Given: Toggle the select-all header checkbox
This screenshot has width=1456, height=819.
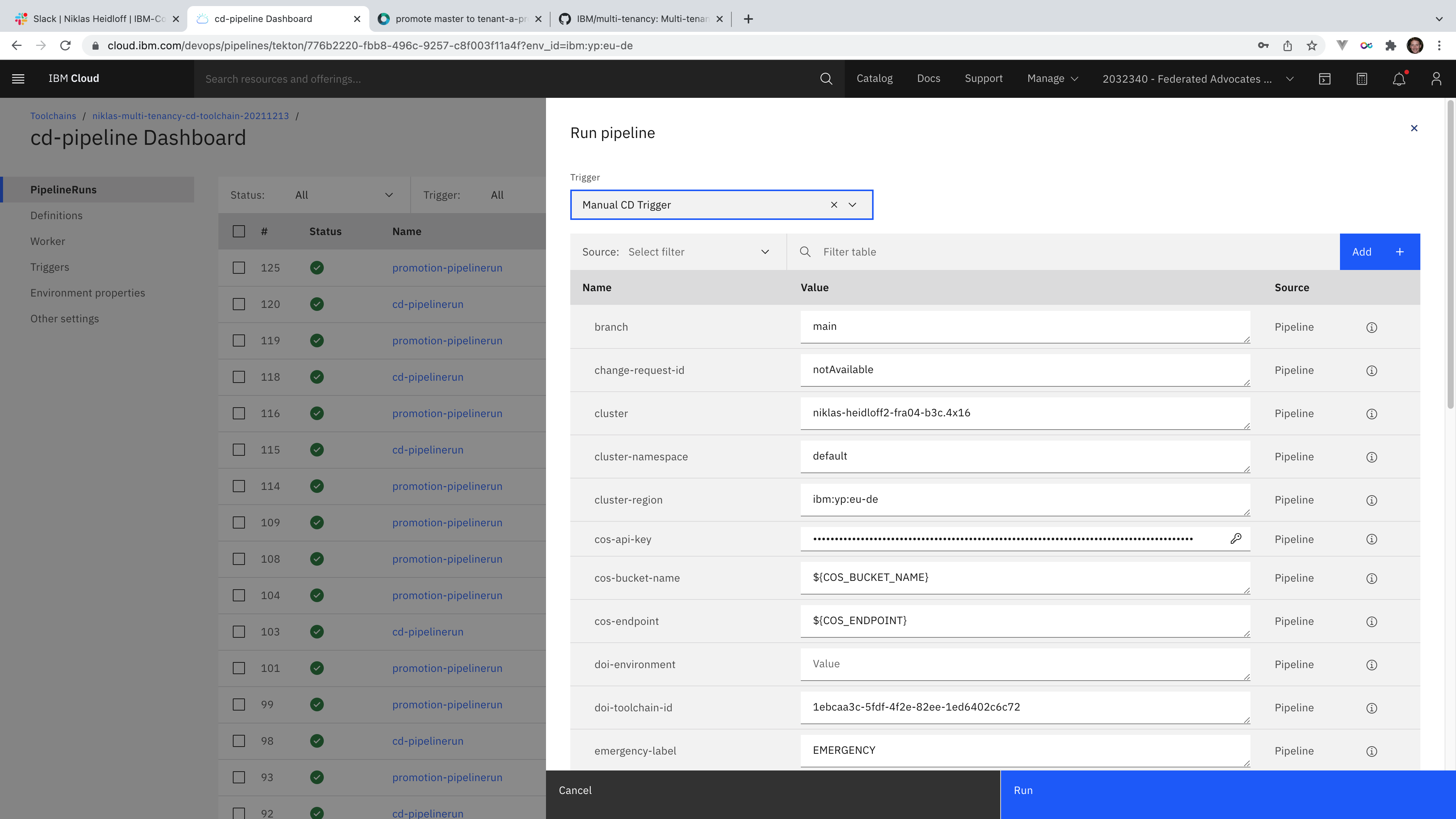Looking at the screenshot, I should pos(238,231).
